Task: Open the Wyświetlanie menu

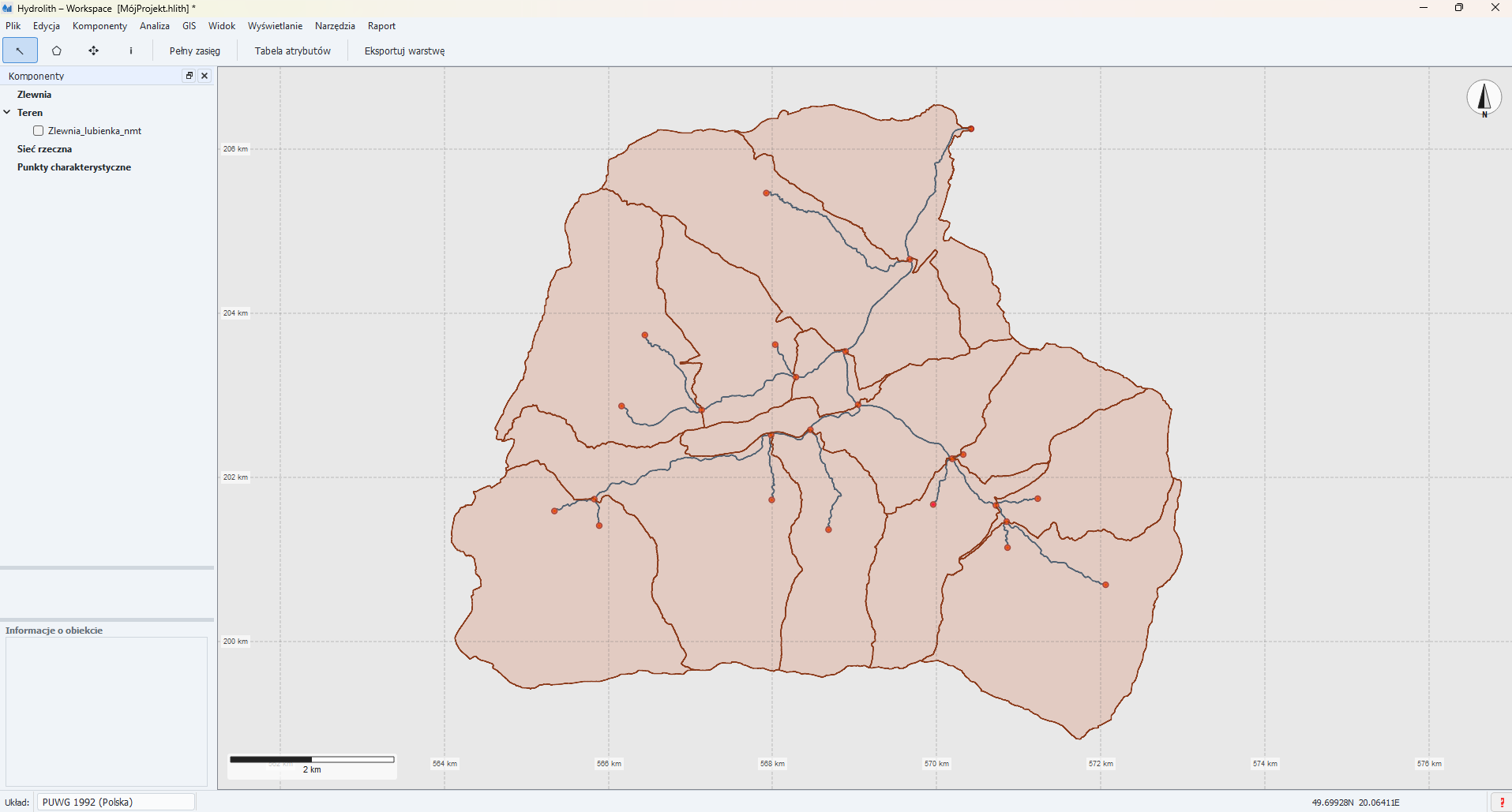Action: [x=275, y=26]
